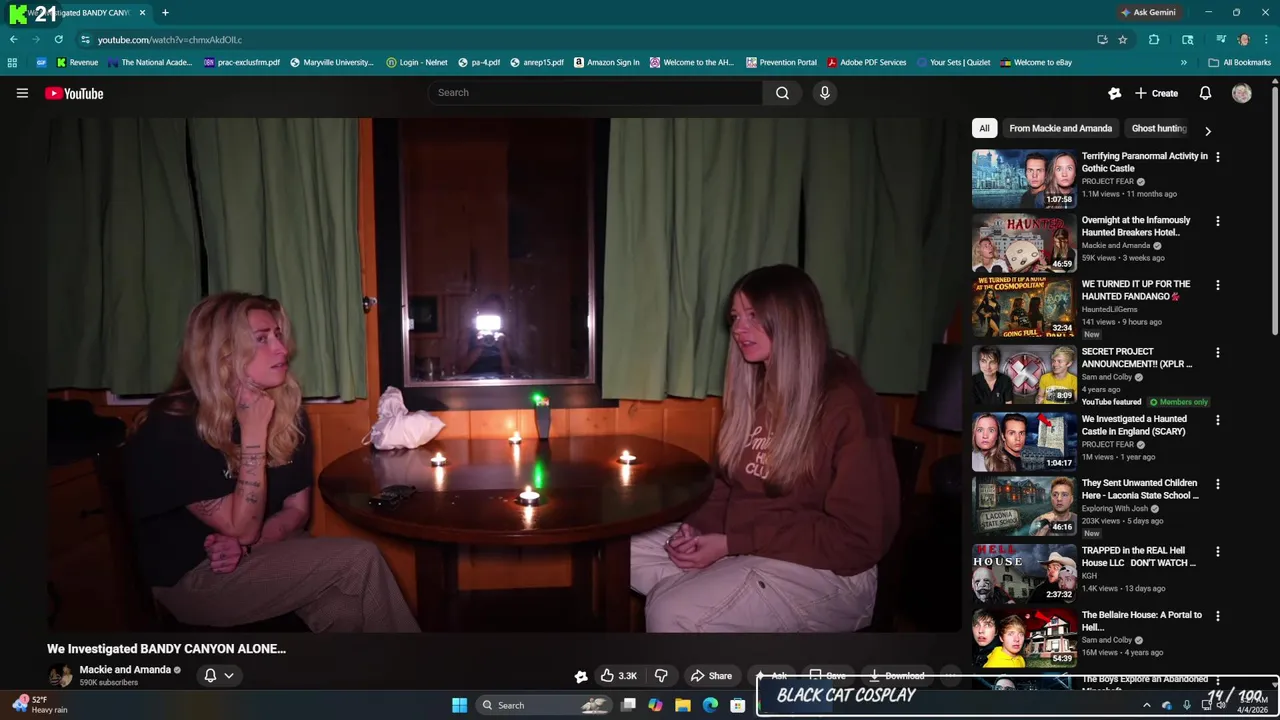The width and height of the screenshot is (1280, 720).
Task: Toggle channel notification bell for Mackie and Amanda
Action: [x=219, y=675]
